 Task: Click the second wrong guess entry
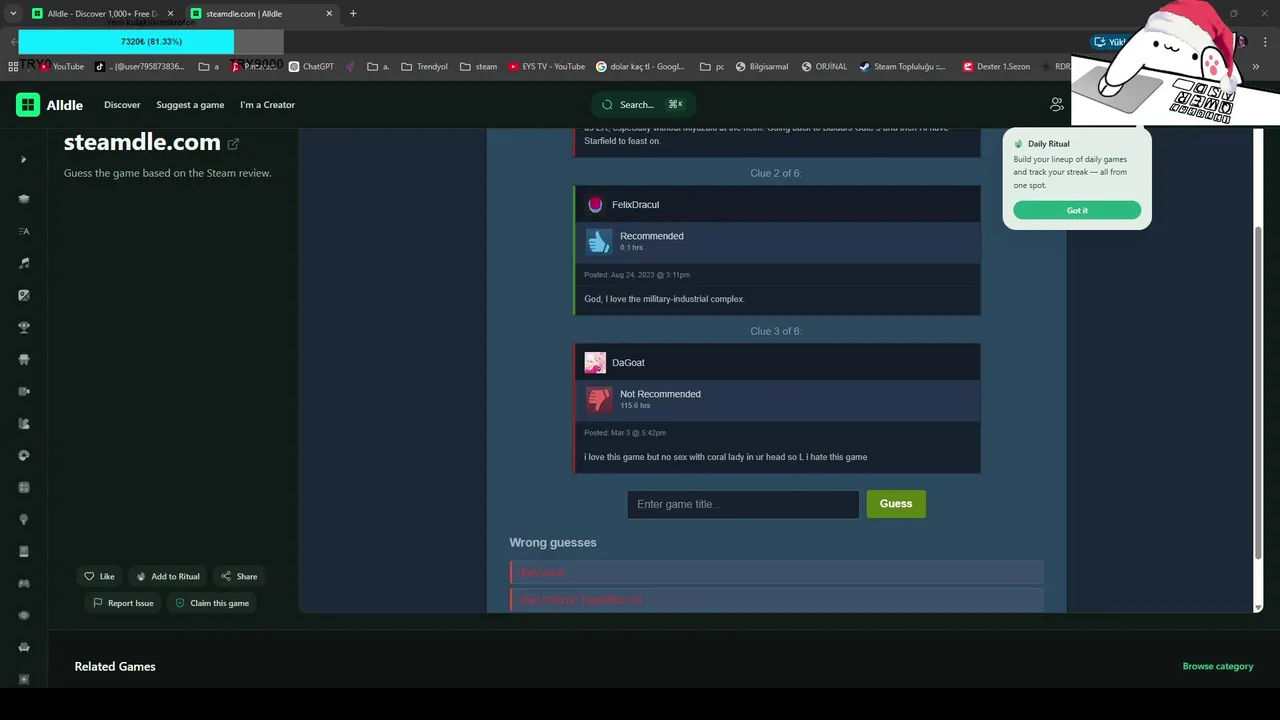776,600
